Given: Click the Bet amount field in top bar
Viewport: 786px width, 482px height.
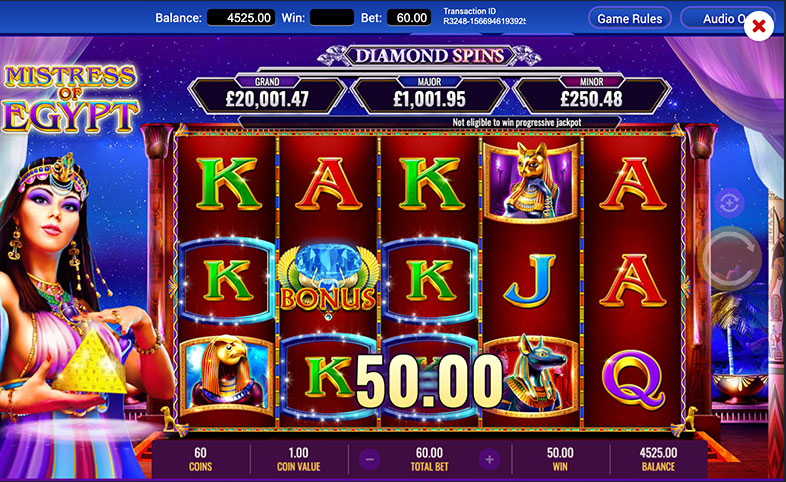Looking at the screenshot, I should [x=409, y=18].
